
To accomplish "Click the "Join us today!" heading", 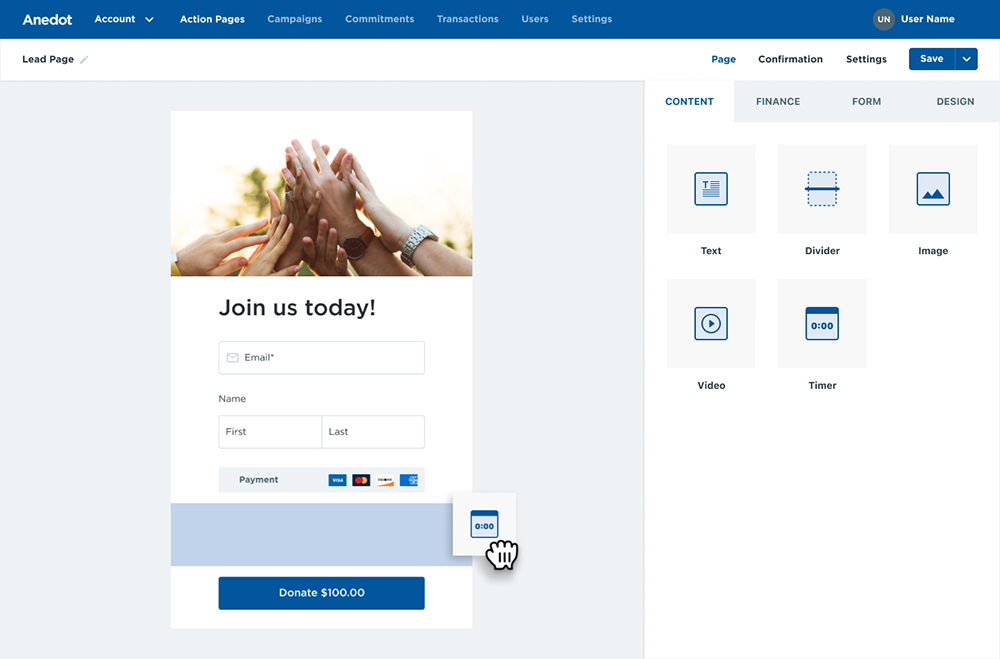I will point(297,307).
